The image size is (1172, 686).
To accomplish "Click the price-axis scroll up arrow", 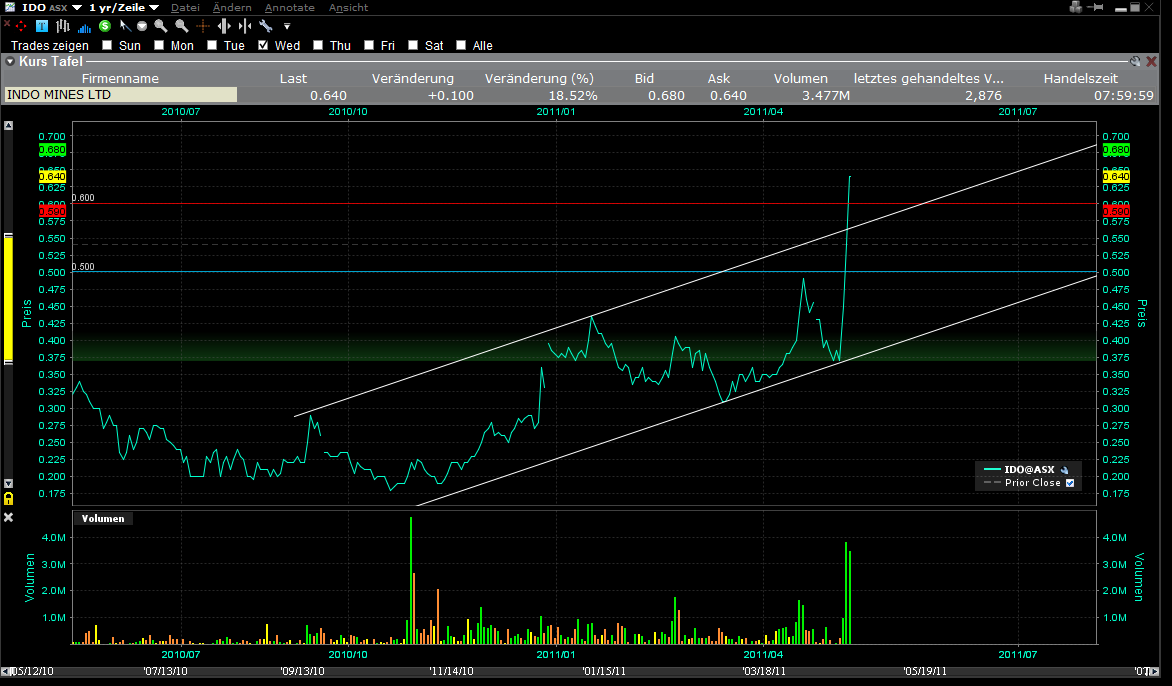I will [x=8, y=126].
